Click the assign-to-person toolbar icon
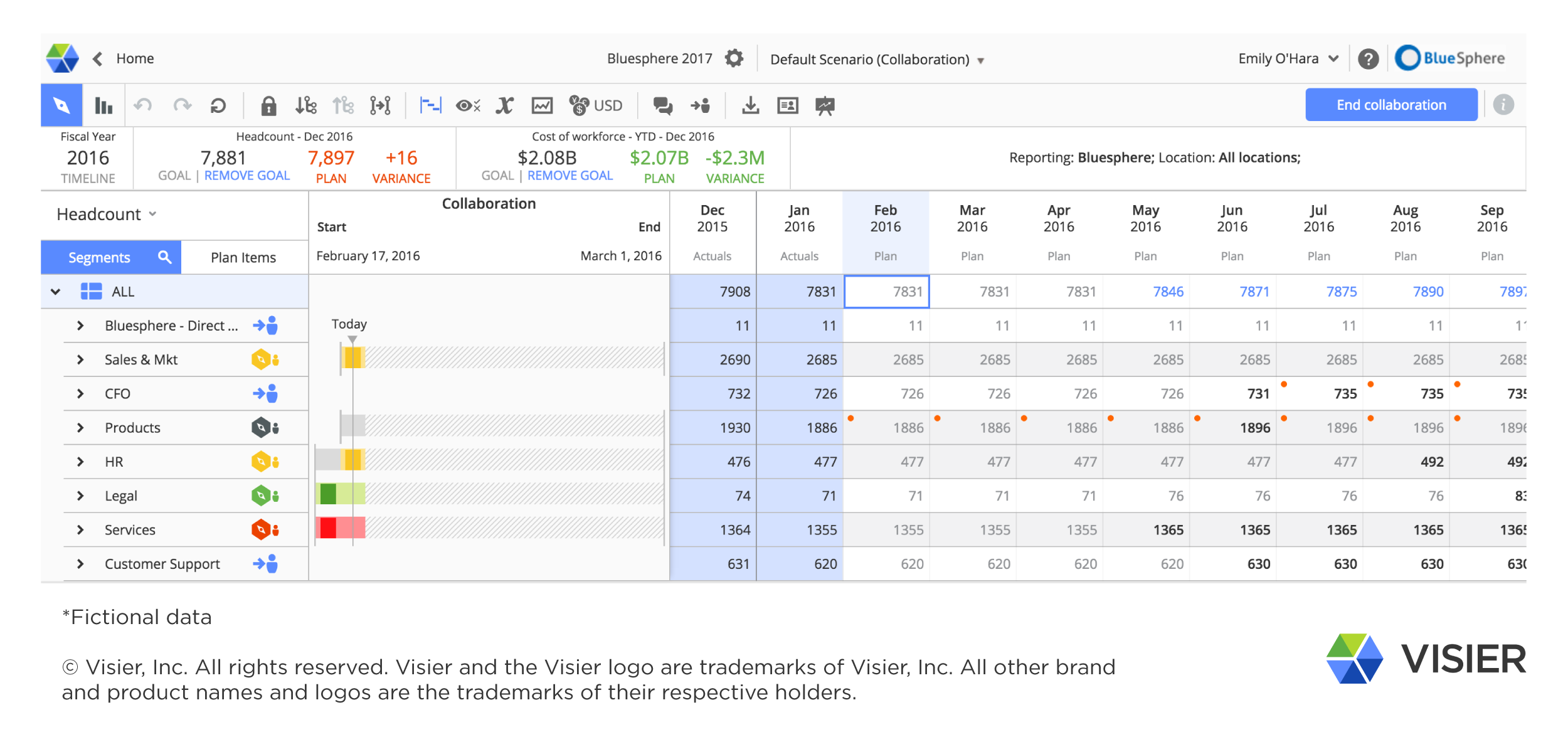 (x=700, y=105)
